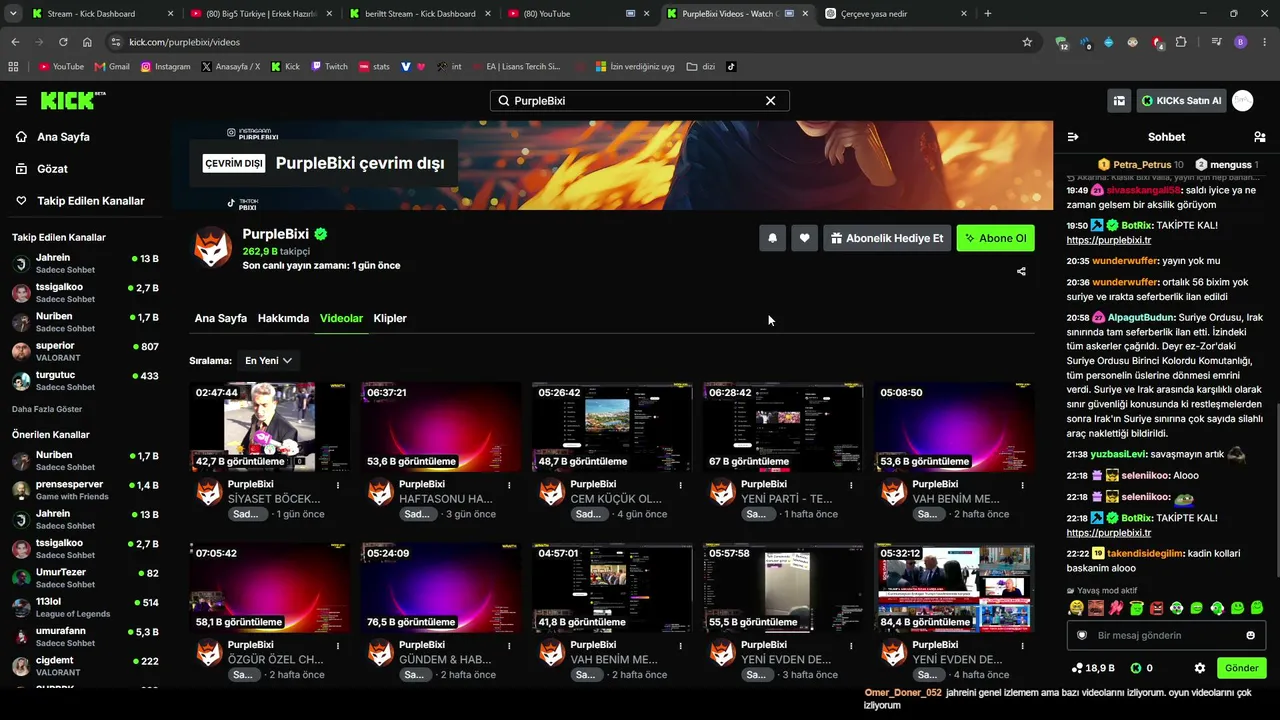Click the KICKs Satın Al button
The height and width of the screenshot is (720, 1280).
click(x=1181, y=101)
